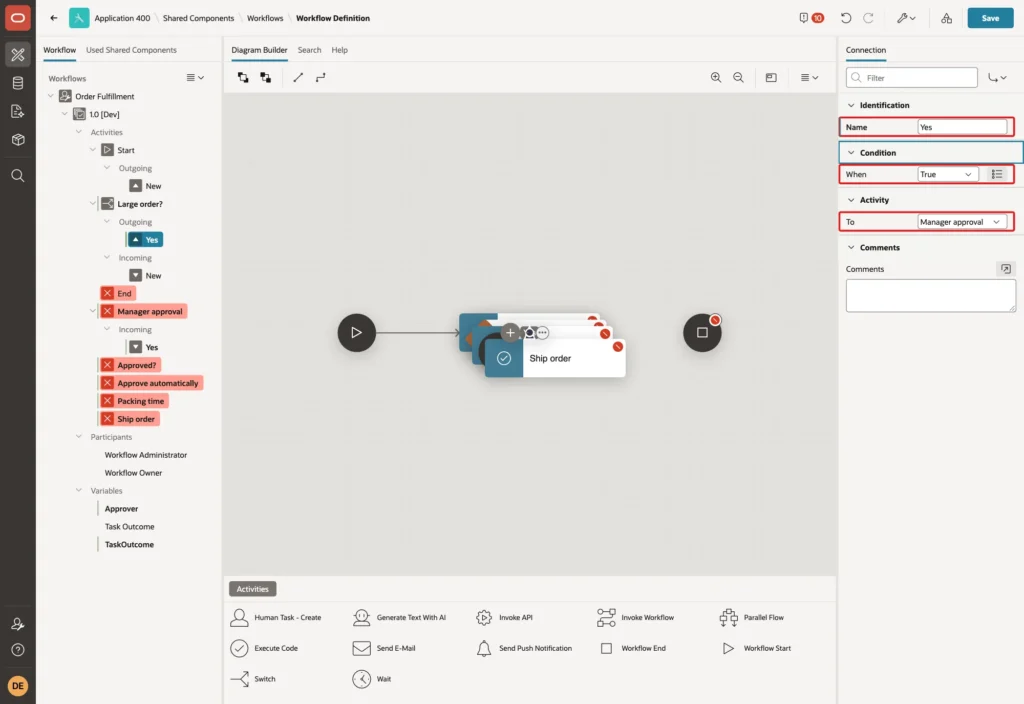Image resolution: width=1024 pixels, height=704 pixels.
Task: Collapse the Activity section
Action: 850,200
